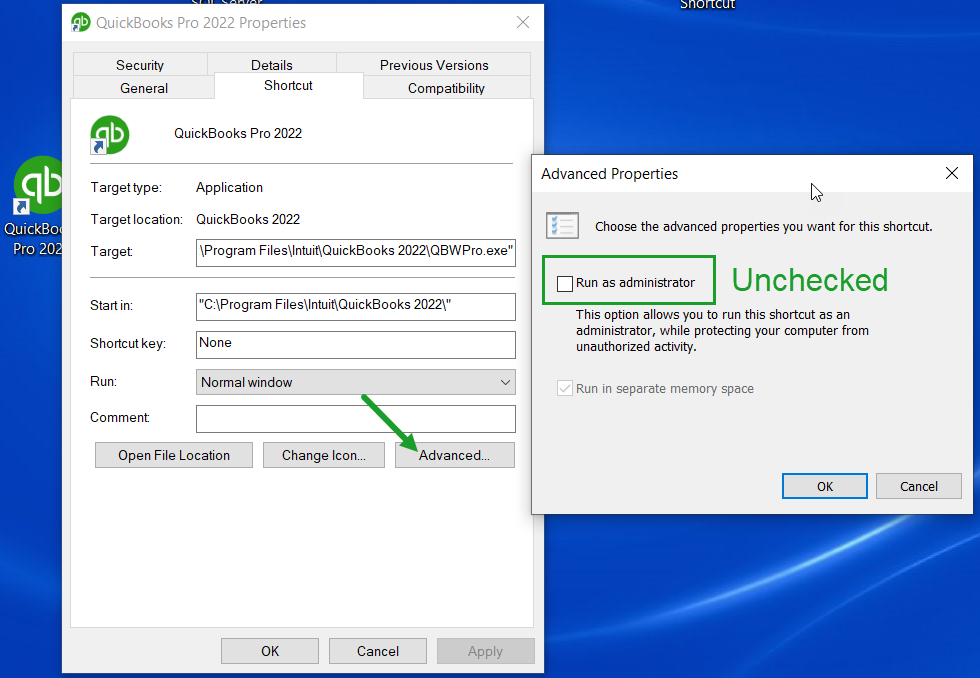Open the Advanced shortcut settings
The height and width of the screenshot is (678, 980).
[x=454, y=455]
